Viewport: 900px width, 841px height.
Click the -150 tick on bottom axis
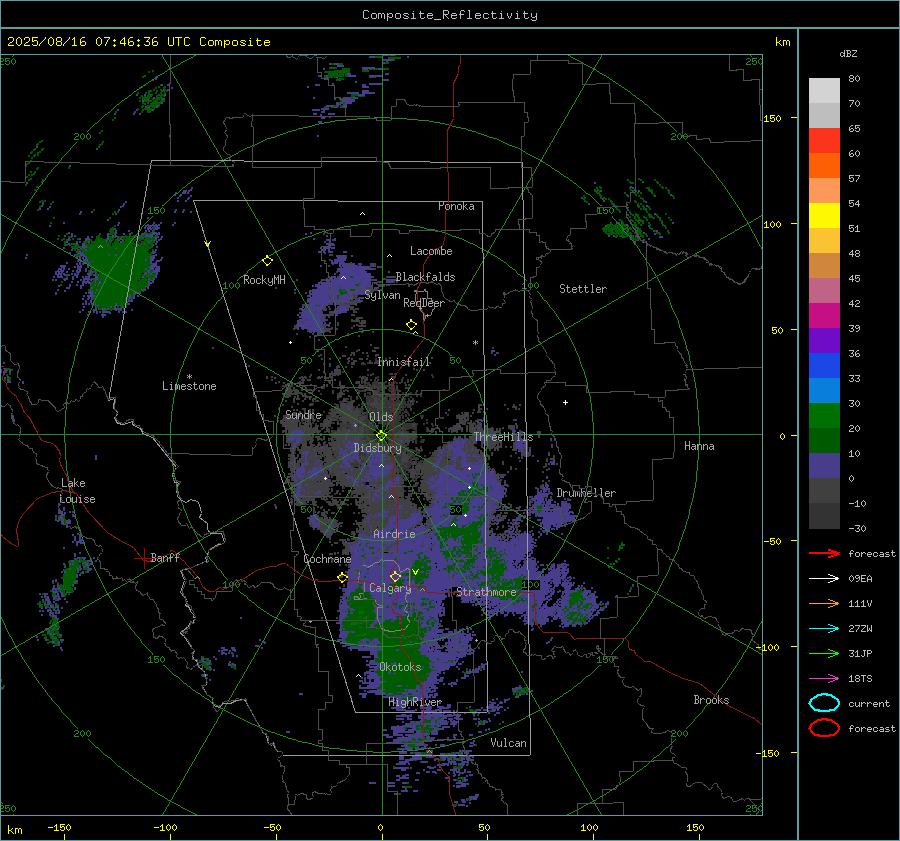tap(59, 827)
